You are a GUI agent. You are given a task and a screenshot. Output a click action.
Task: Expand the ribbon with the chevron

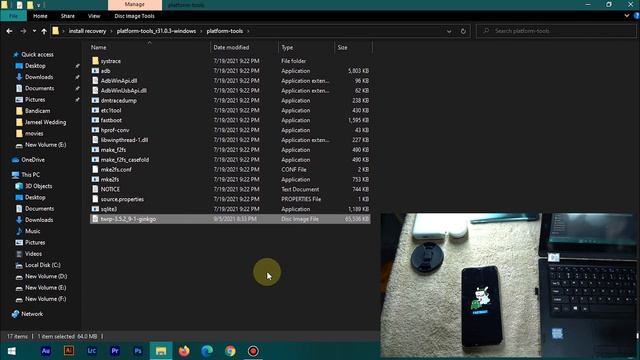[627, 16]
